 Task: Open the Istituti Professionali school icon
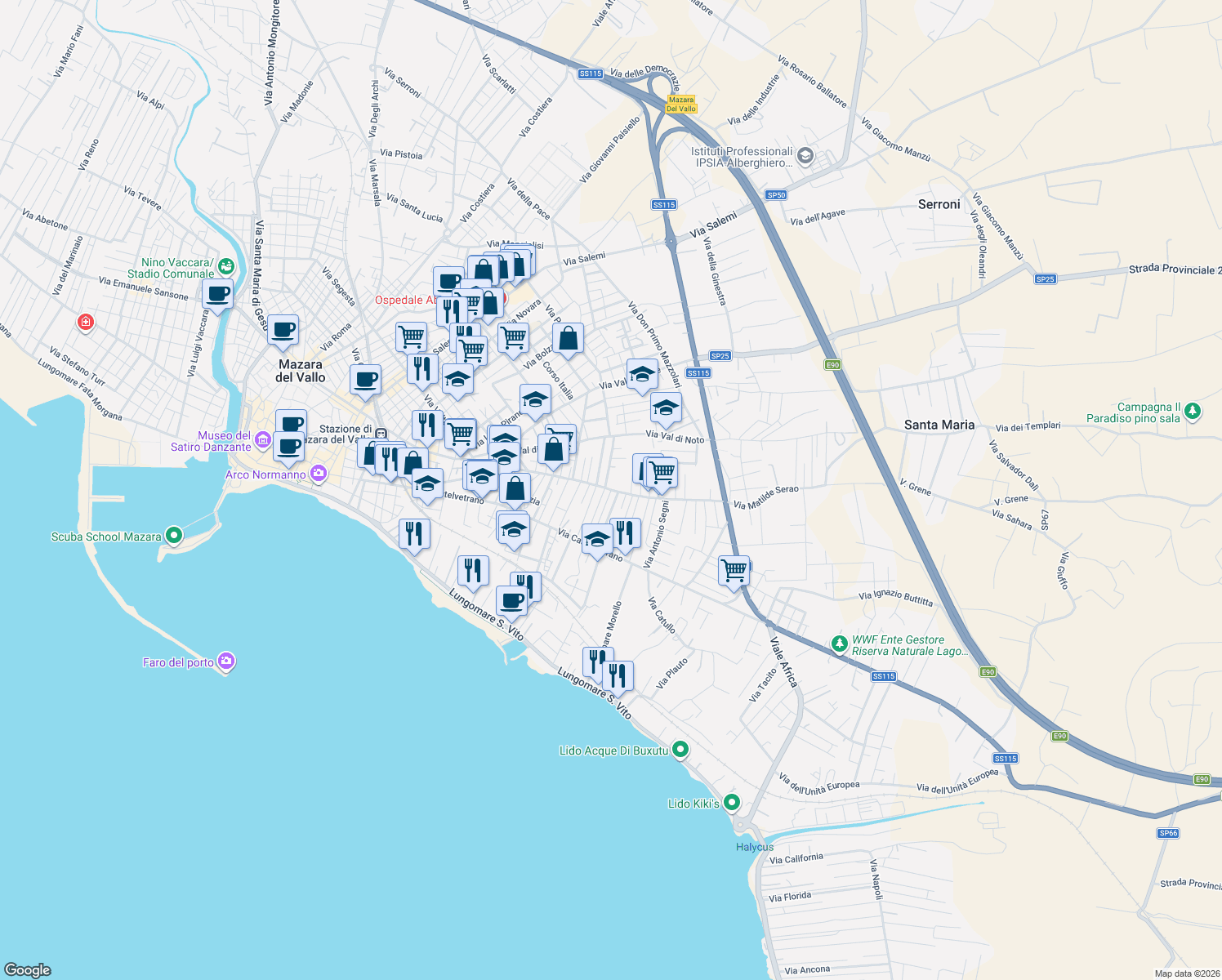805,156
